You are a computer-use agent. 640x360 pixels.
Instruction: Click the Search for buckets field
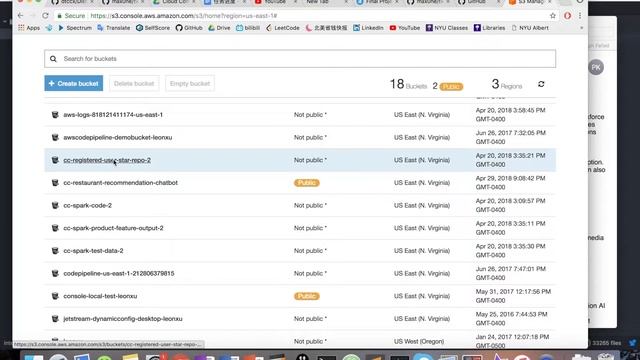pos(300,59)
